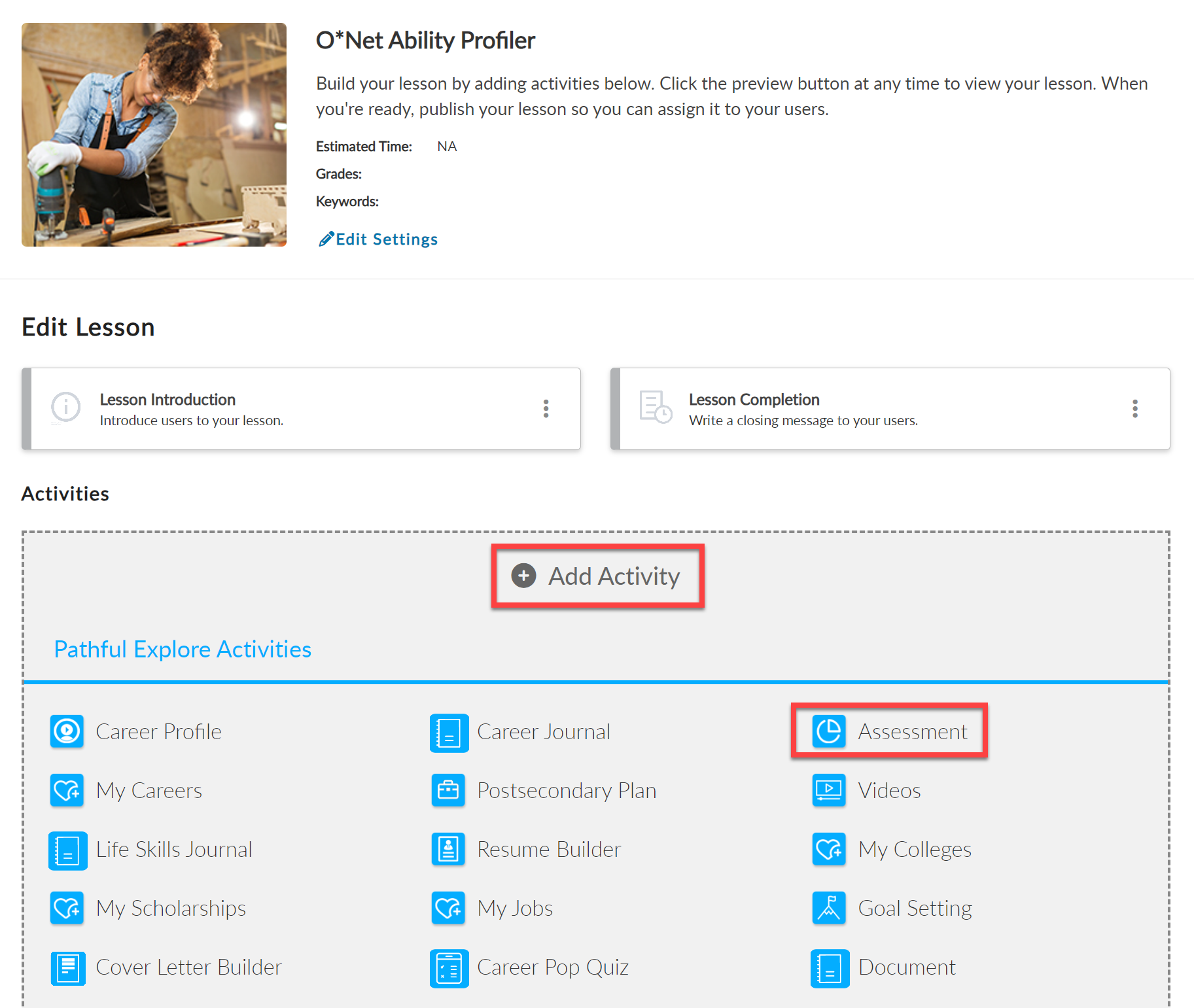Add a Goal Setting activity
1194x1008 pixels.
click(915, 908)
